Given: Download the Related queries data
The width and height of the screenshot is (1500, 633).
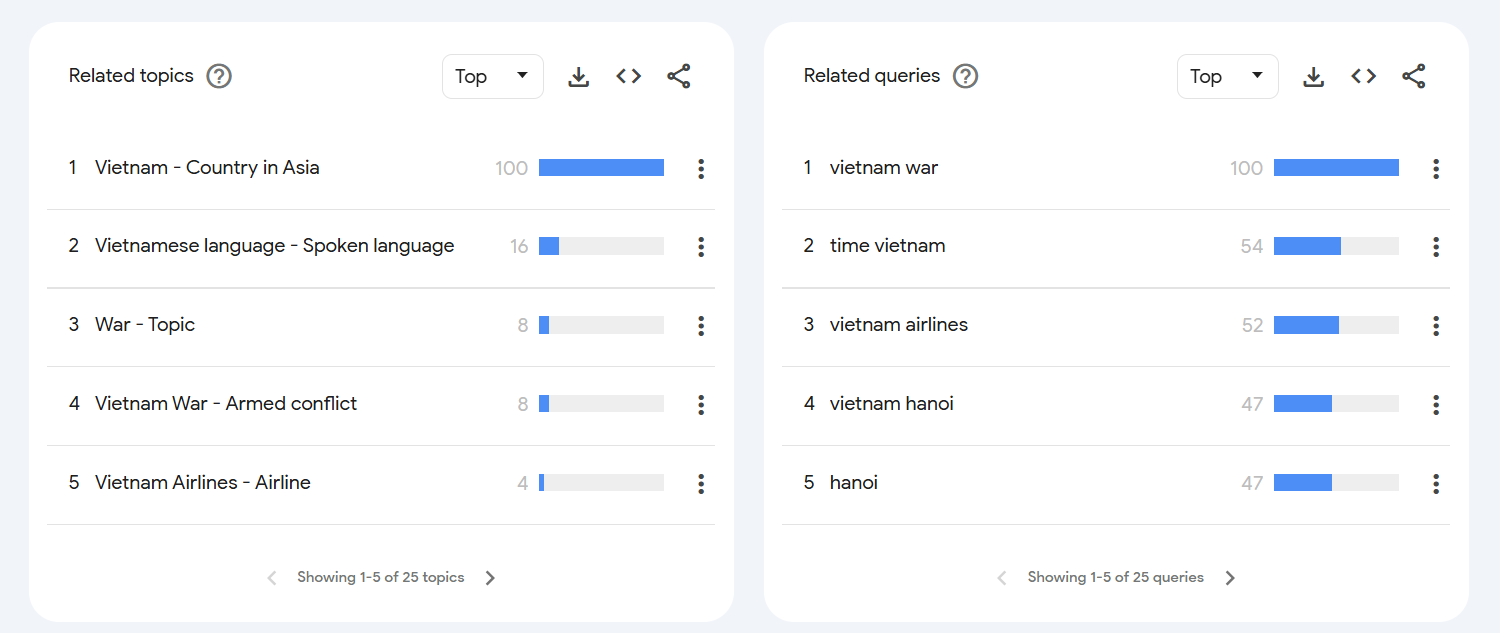Looking at the screenshot, I should coord(1313,75).
